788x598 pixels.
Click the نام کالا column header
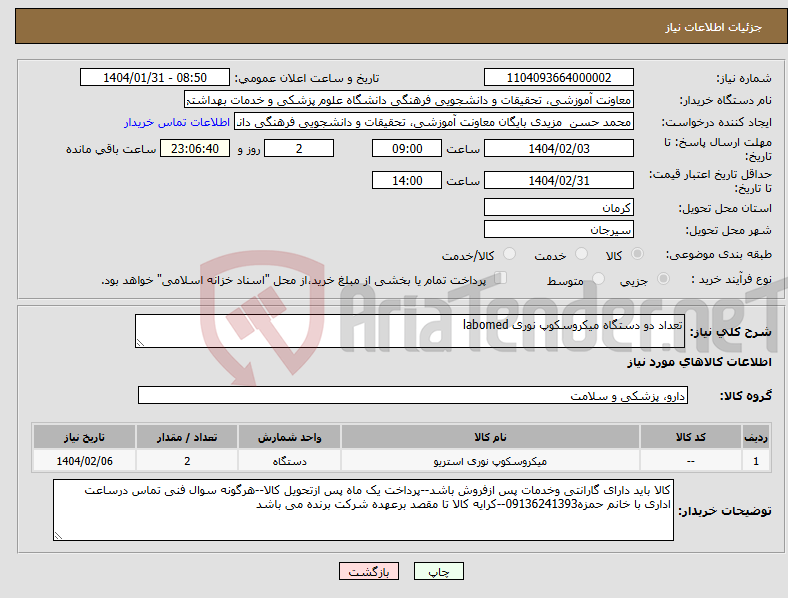tap(490, 437)
